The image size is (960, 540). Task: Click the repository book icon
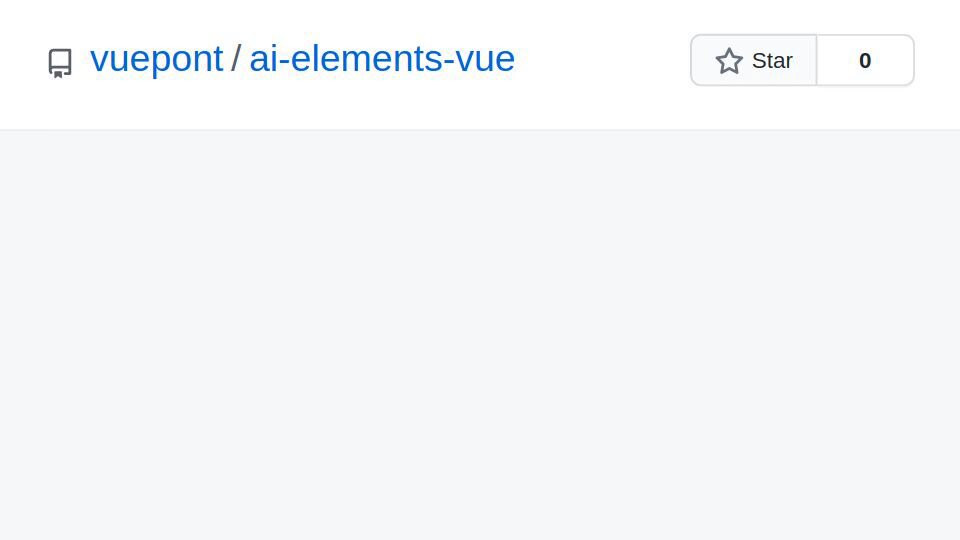point(60,63)
